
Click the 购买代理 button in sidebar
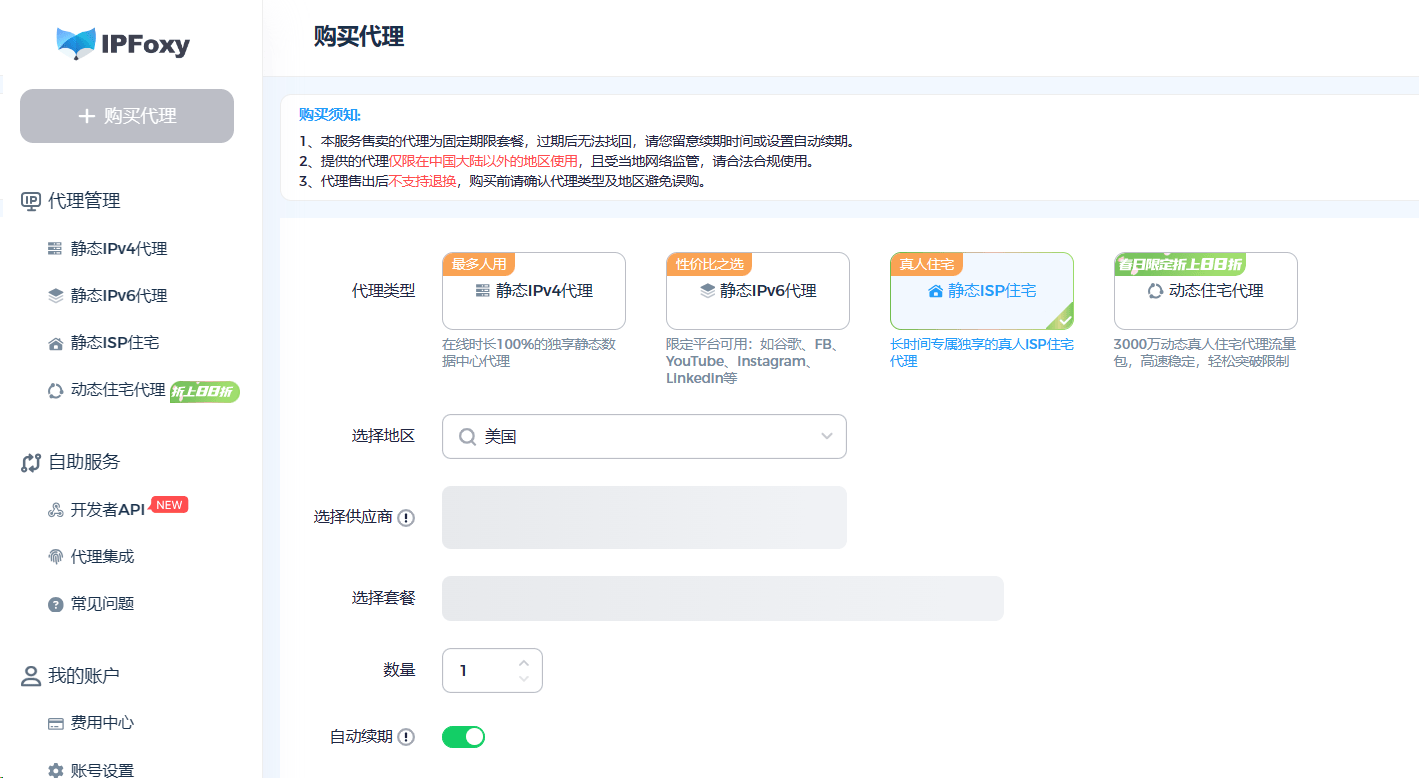[127, 116]
